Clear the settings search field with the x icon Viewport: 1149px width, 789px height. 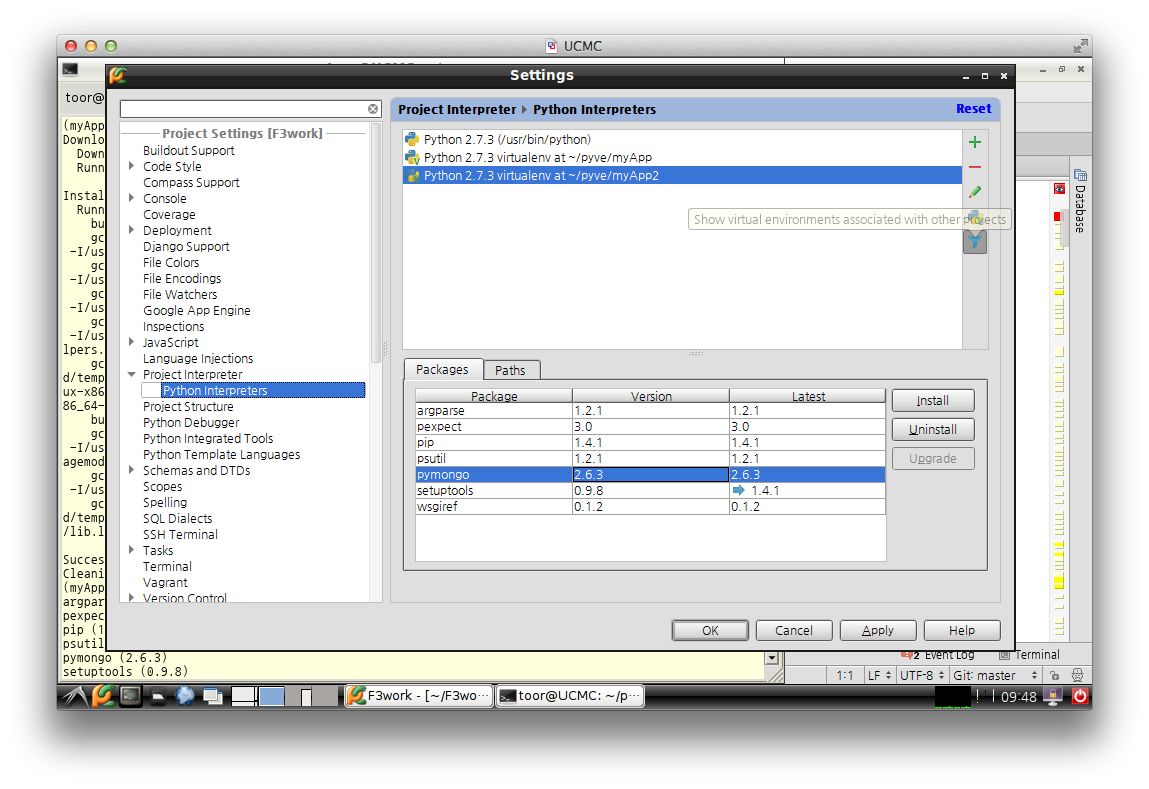373,109
